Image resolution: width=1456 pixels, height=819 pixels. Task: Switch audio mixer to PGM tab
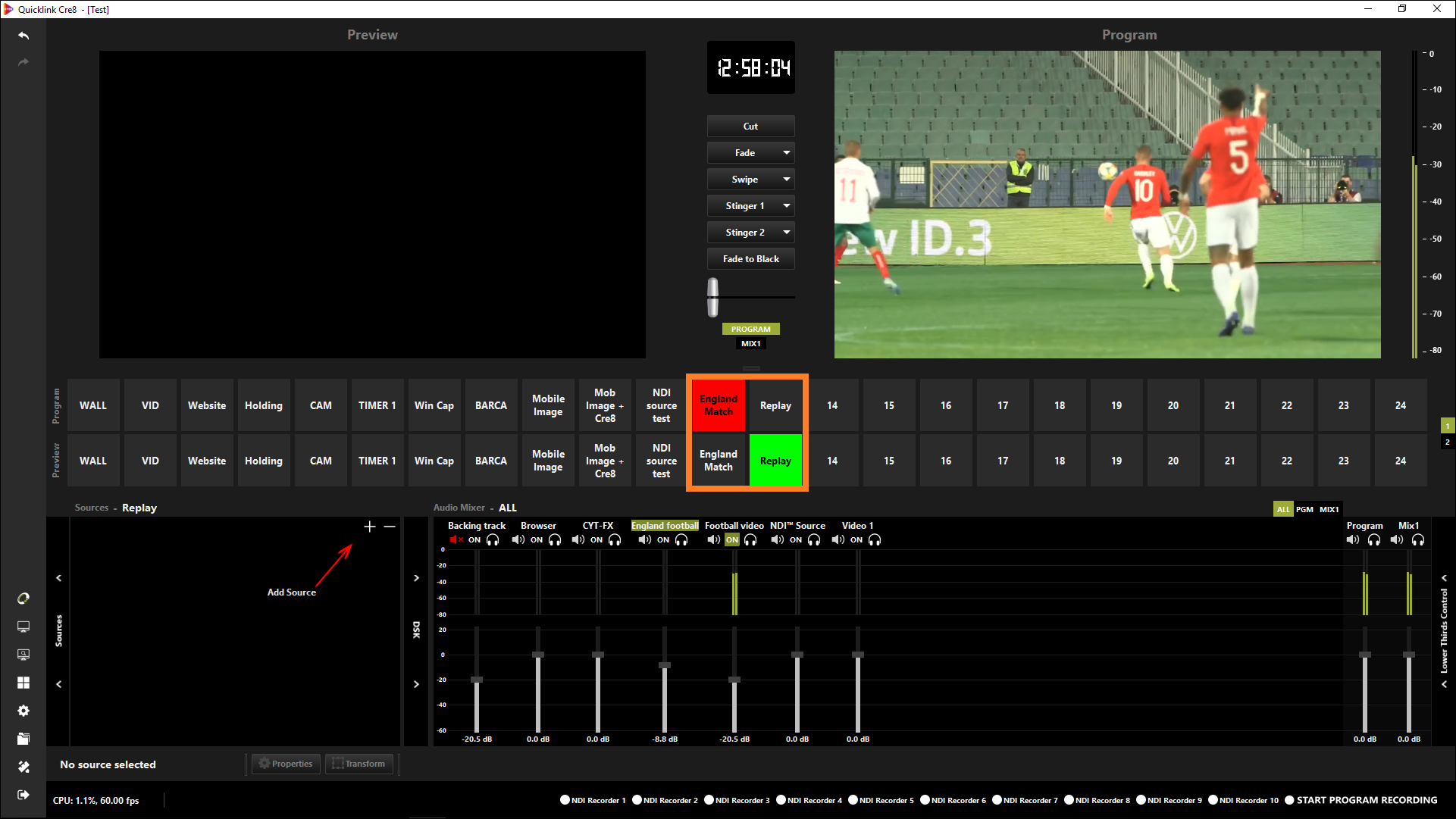pos(1304,509)
